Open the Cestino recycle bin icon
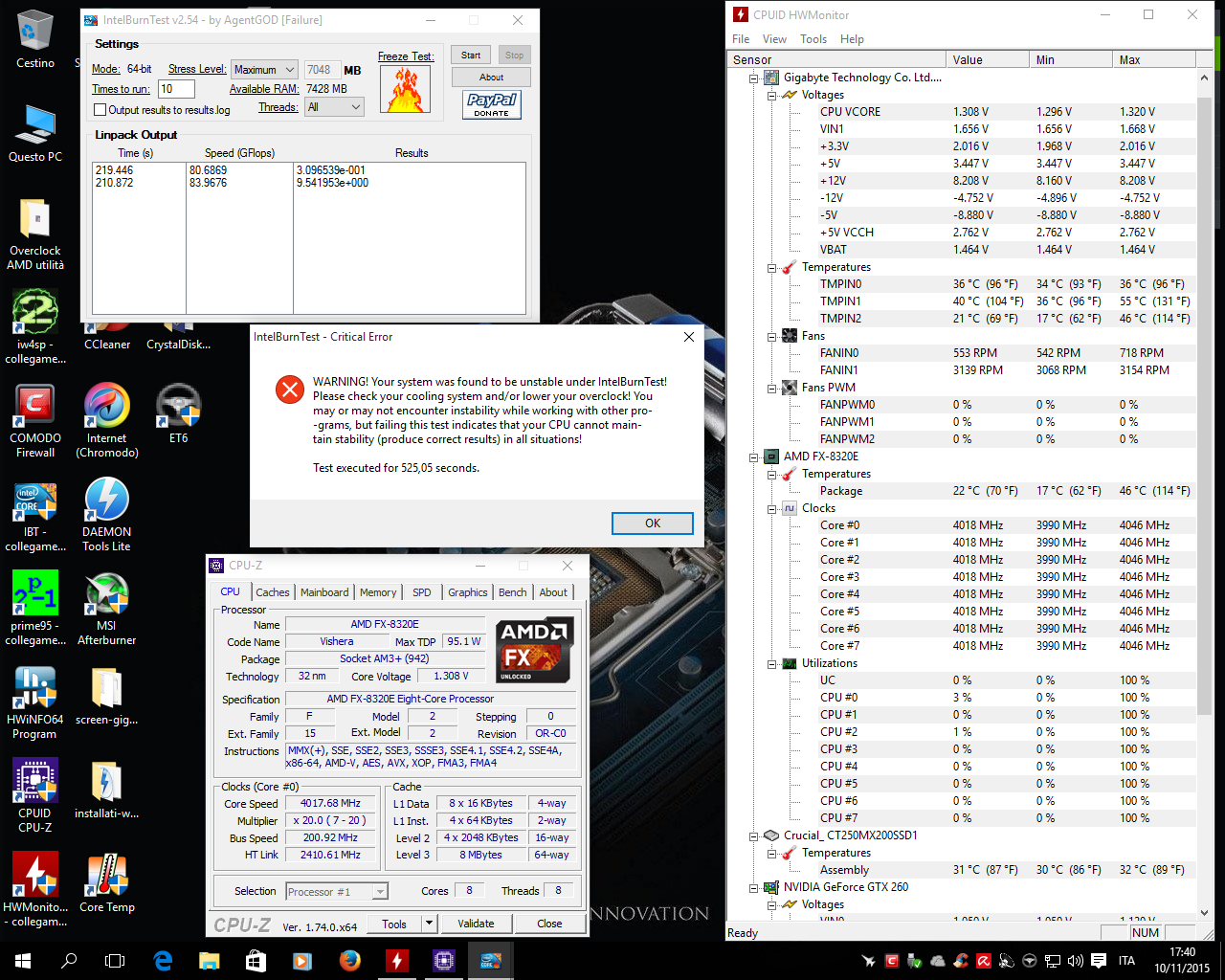Viewport: 1225px width, 980px height. 35,40
